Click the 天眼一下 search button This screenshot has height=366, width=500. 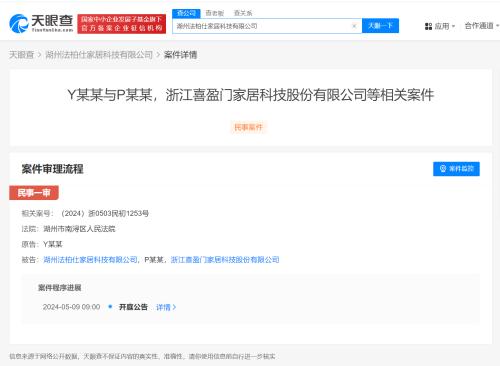pos(380,26)
